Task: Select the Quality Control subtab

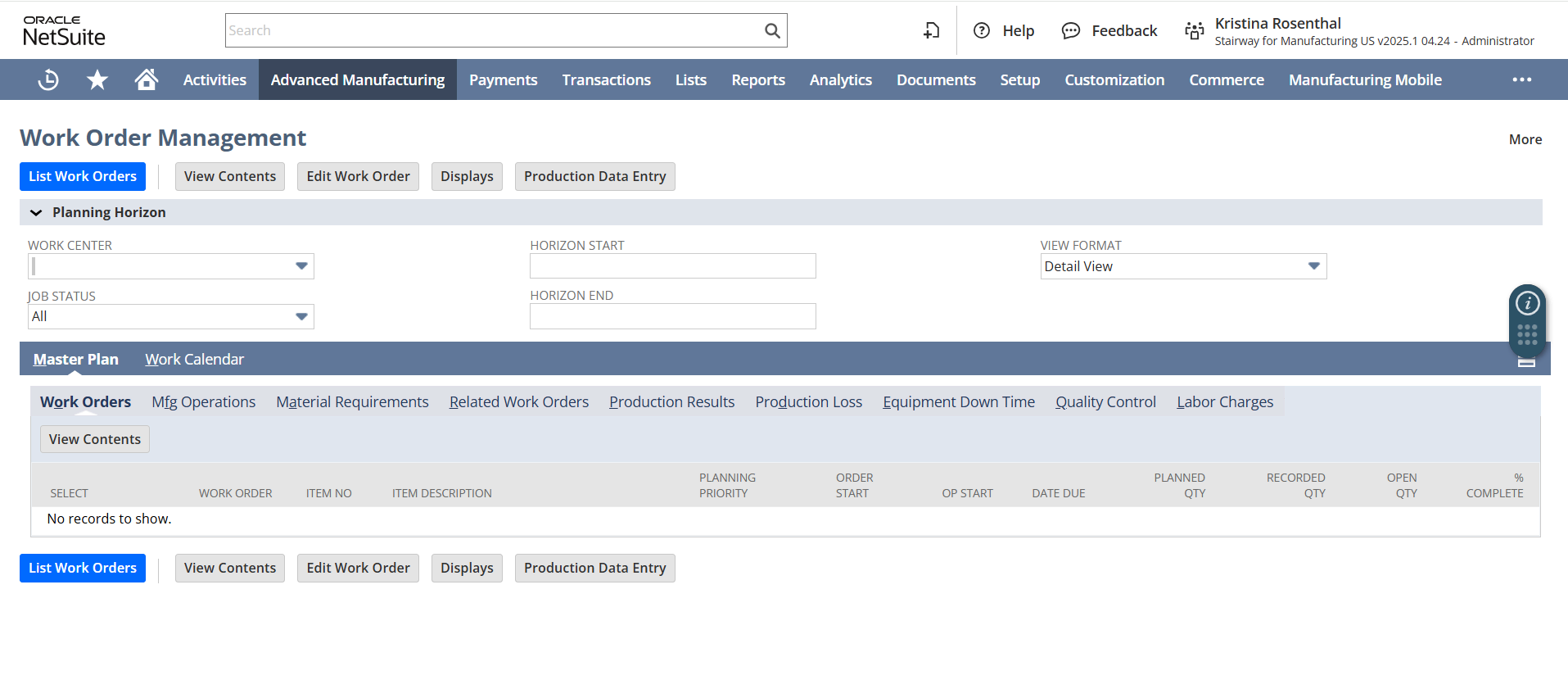Action: [1105, 401]
